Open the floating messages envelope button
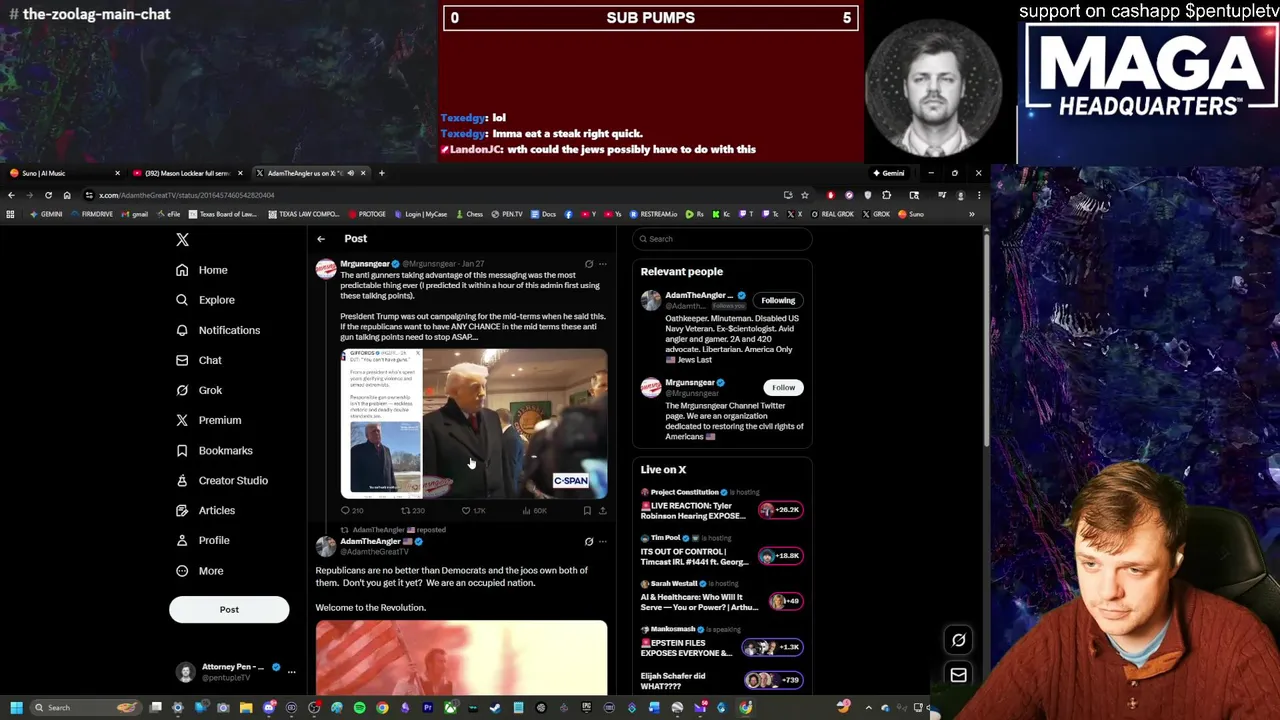1280x720 pixels. (958, 675)
